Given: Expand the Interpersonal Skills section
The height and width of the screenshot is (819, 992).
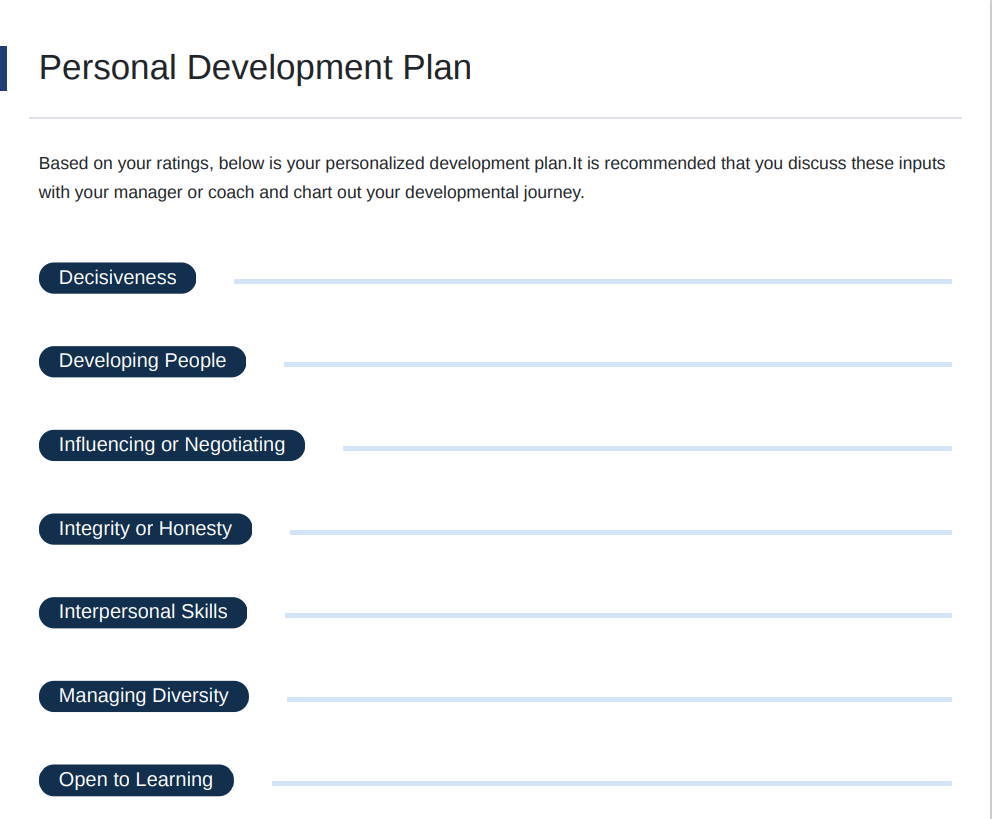Looking at the screenshot, I should click(142, 612).
